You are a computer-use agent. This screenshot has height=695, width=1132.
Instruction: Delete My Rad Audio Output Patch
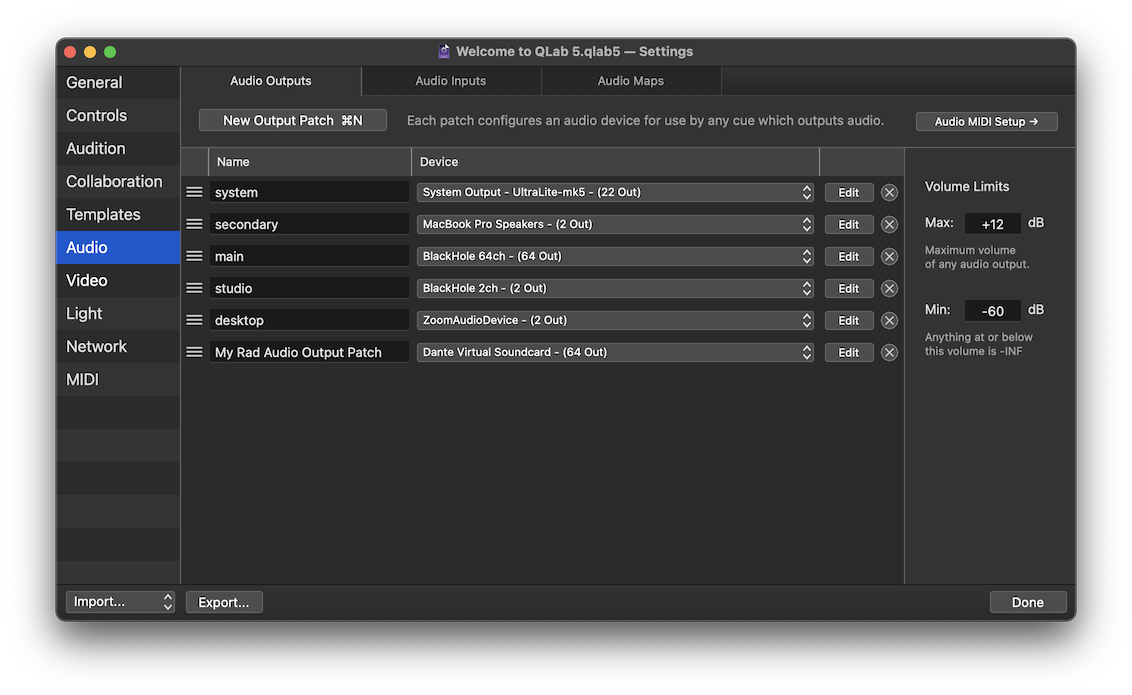coord(889,352)
